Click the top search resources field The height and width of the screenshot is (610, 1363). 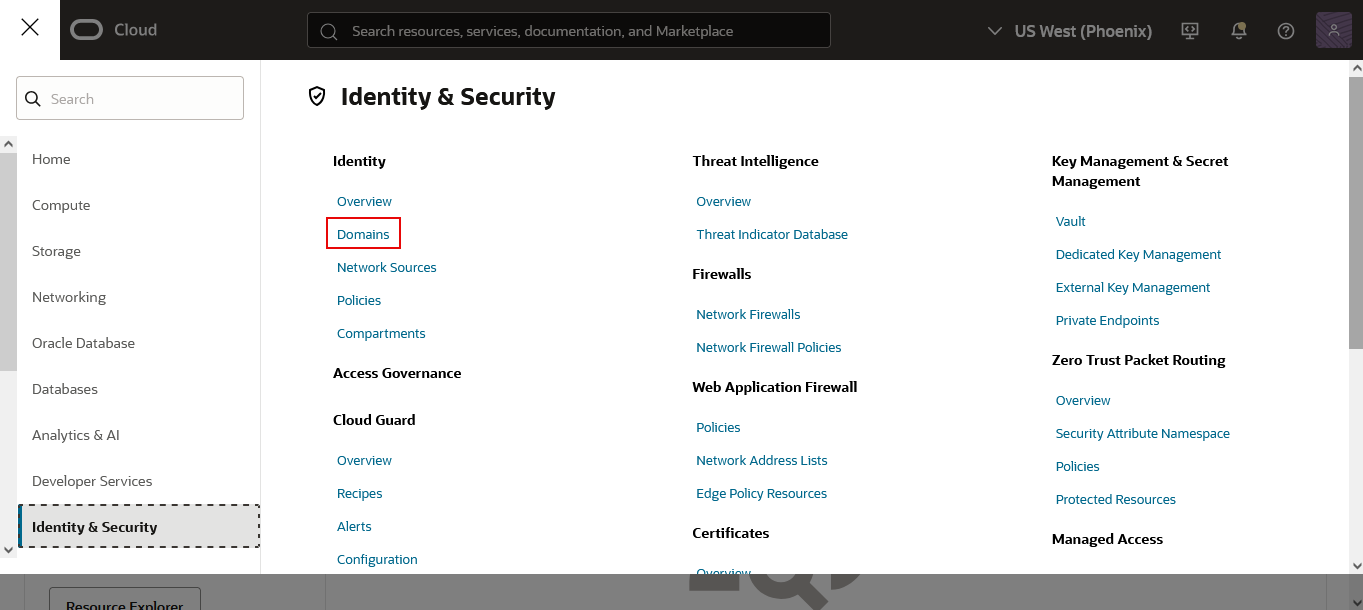tap(568, 31)
